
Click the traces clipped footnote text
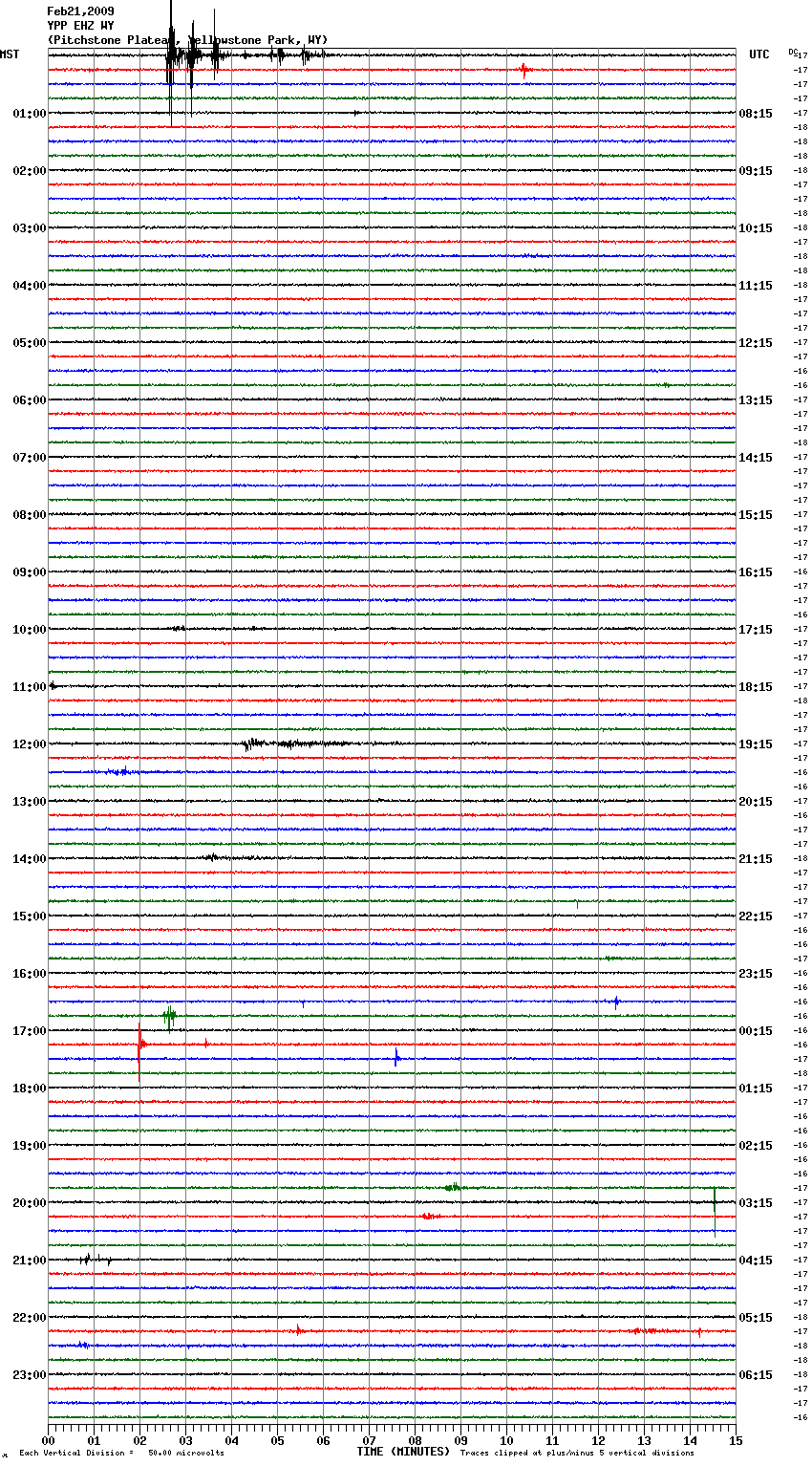tap(577, 1453)
